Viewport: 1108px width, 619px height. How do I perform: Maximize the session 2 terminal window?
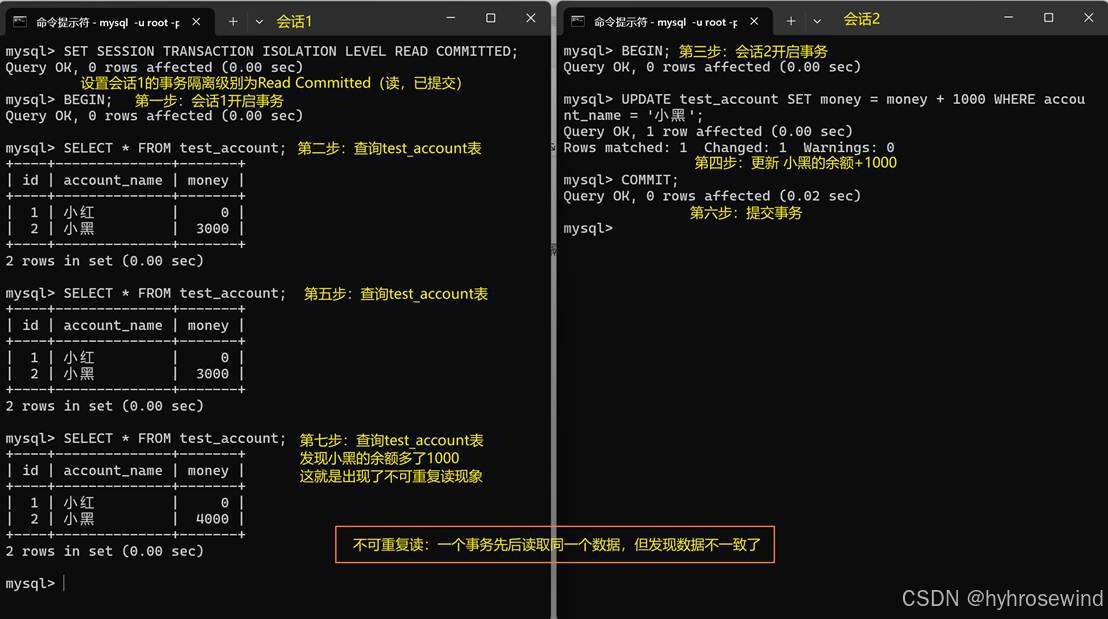pyautogui.click(x=1049, y=18)
